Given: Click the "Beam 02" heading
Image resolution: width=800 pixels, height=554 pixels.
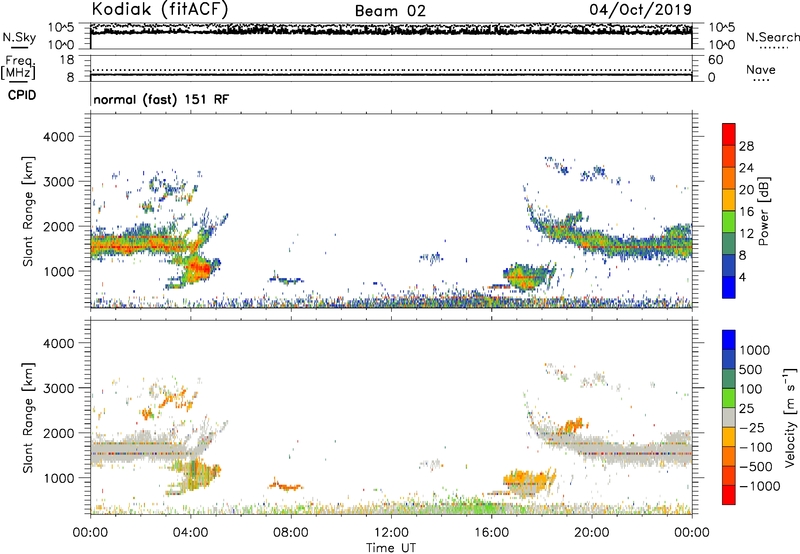Looking at the screenshot, I should pyautogui.click(x=390, y=11).
